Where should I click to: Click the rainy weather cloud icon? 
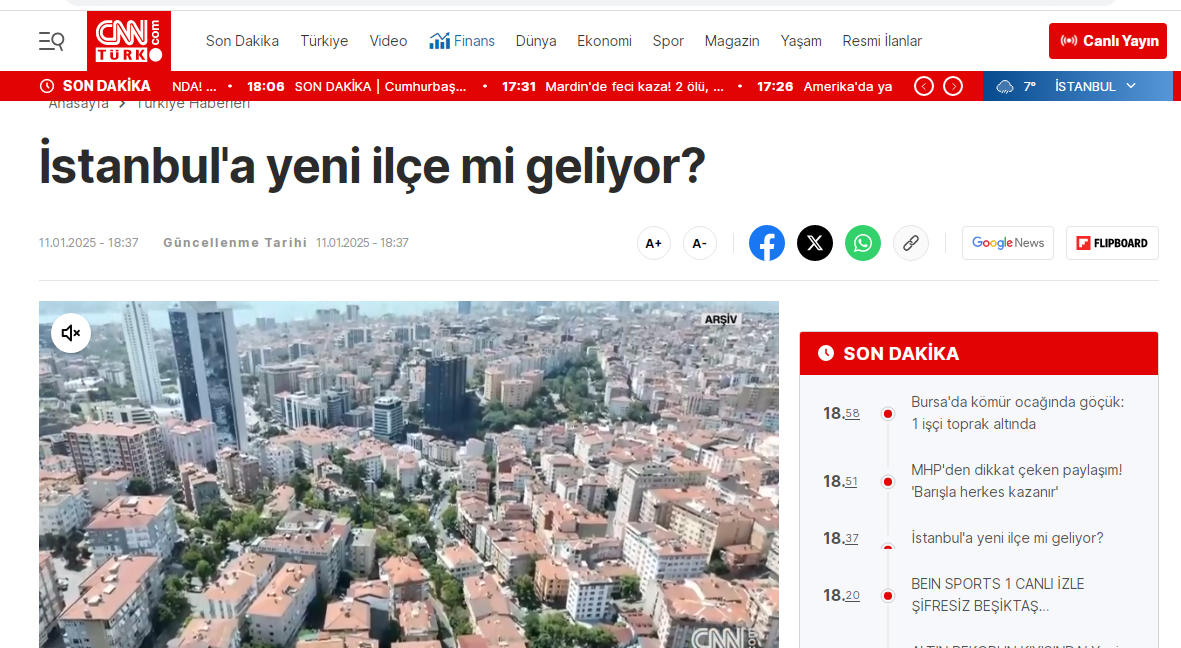coord(1005,87)
